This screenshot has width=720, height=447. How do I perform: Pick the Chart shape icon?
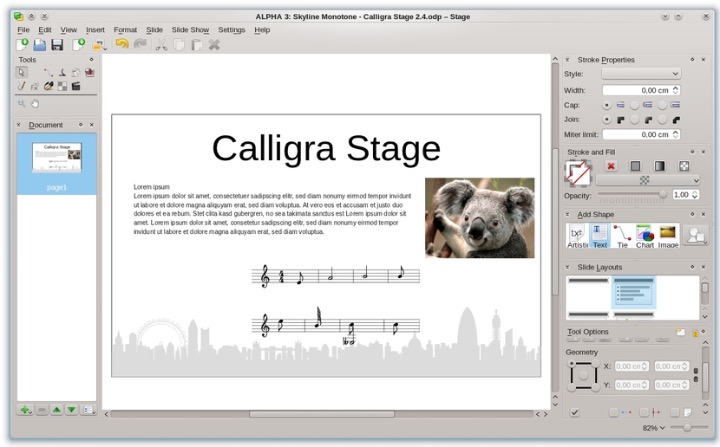coord(645,235)
